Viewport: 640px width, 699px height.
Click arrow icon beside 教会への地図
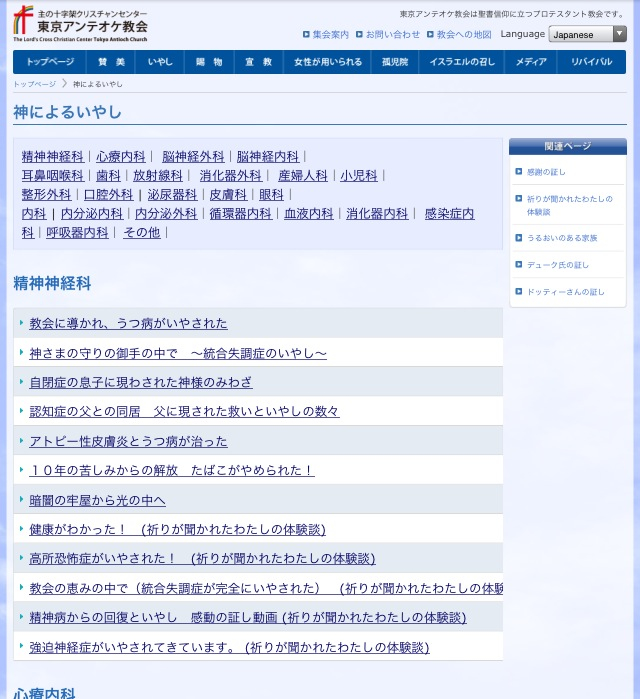(x=430, y=35)
